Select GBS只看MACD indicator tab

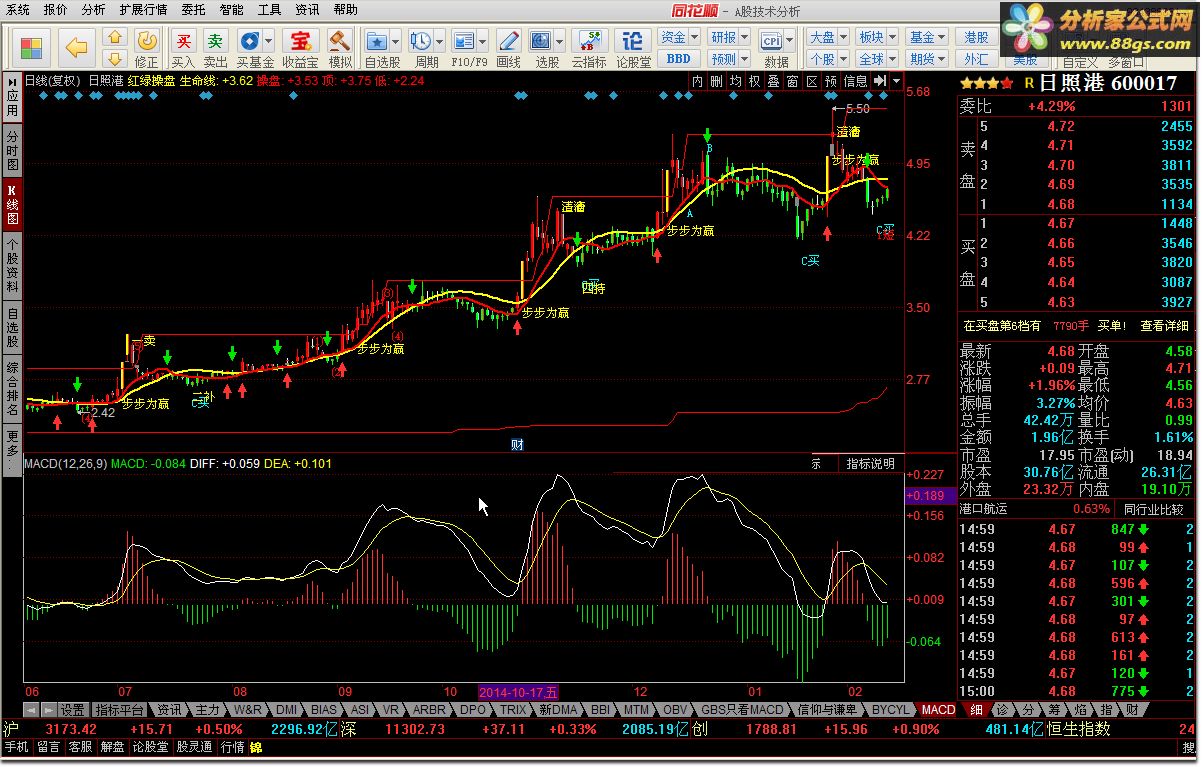743,710
